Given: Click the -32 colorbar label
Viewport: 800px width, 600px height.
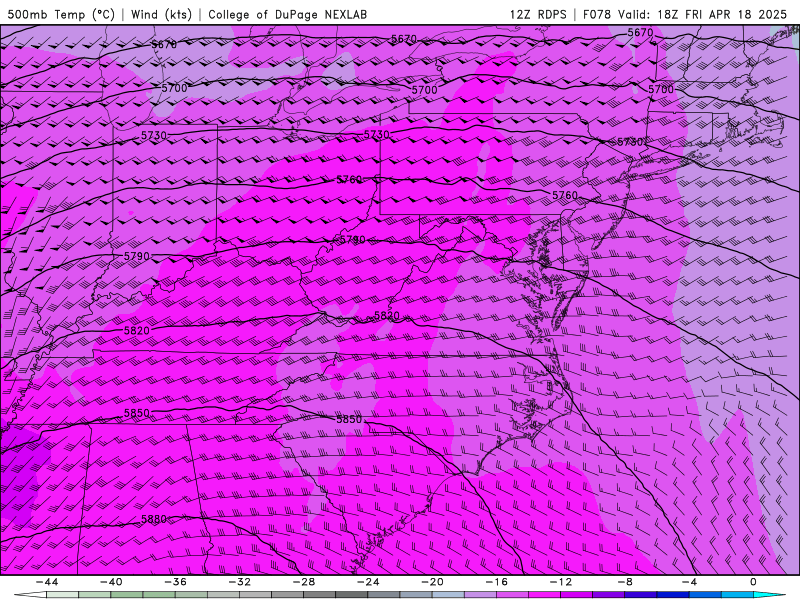Looking at the screenshot, I should click(x=239, y=582).
